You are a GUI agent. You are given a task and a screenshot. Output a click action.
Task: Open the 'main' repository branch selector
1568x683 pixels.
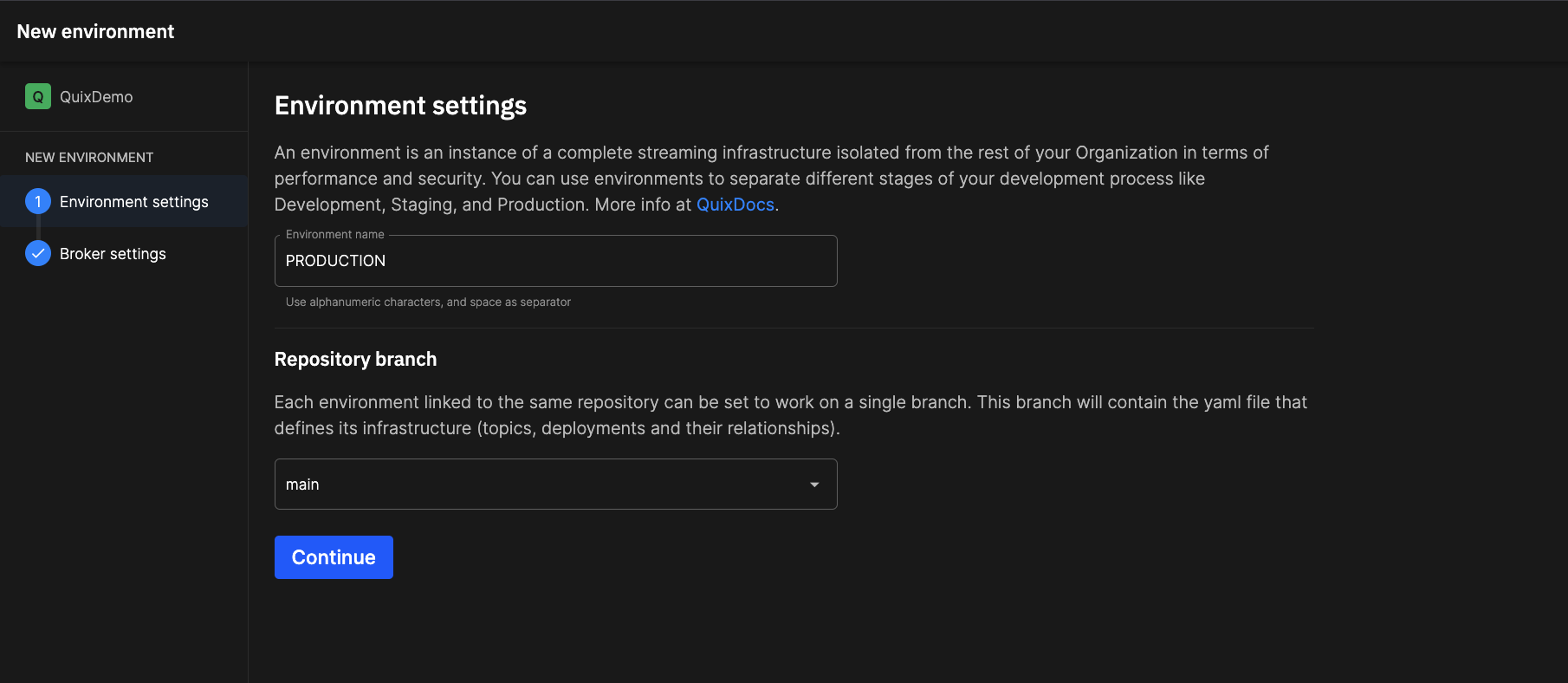[x=554, y=485]
